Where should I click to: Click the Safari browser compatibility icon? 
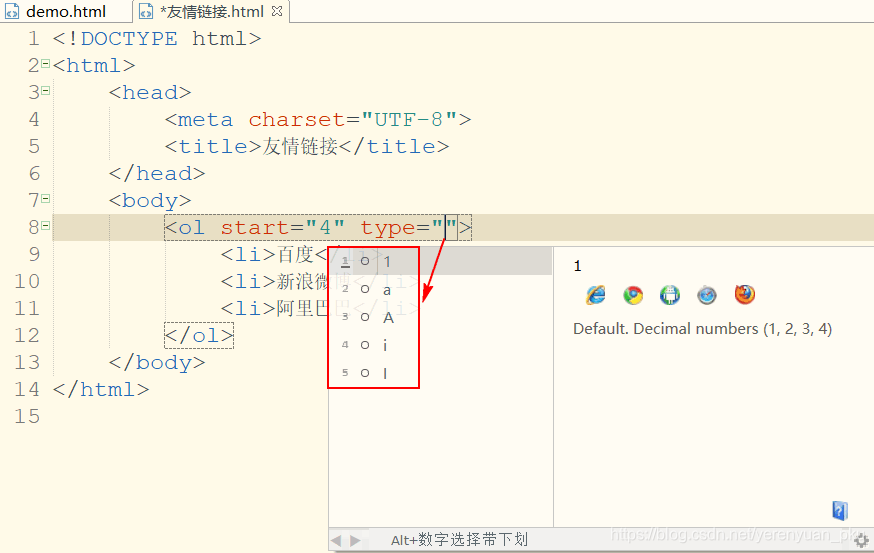[x=707, y=295]
